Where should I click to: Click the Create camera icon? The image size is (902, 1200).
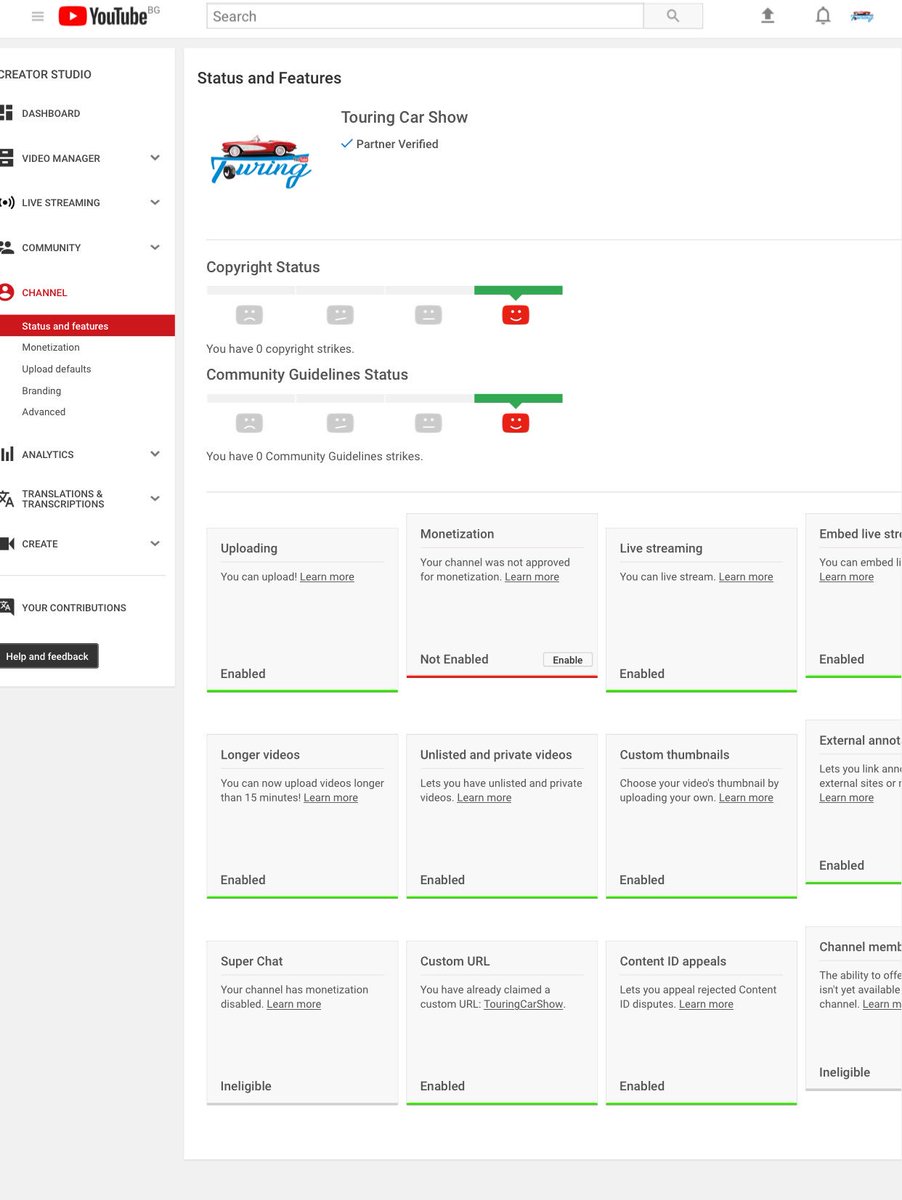(x=6, y=544)
